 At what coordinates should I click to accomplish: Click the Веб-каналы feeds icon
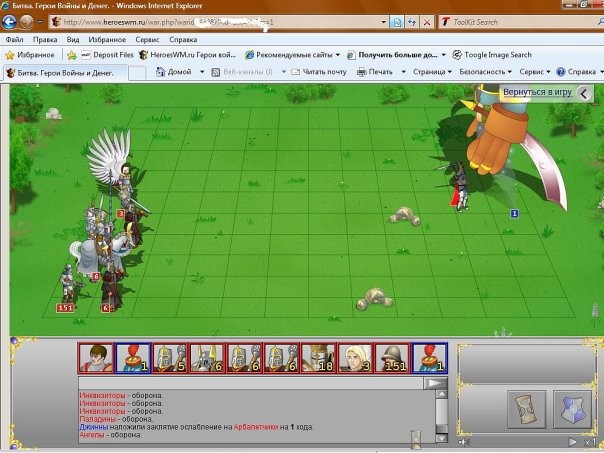point(216,72)
